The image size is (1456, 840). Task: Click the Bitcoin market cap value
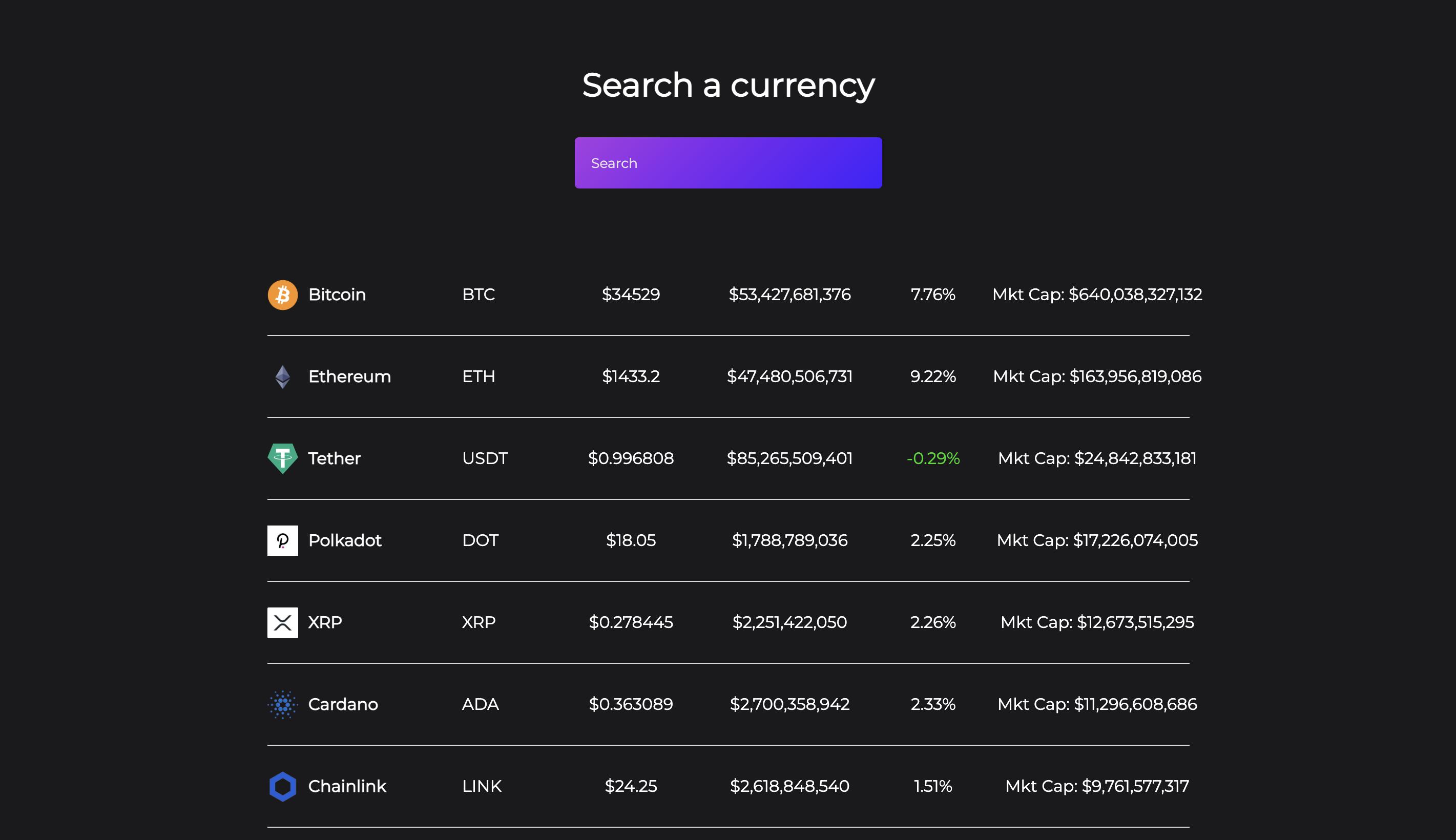tap(1097, 295)
